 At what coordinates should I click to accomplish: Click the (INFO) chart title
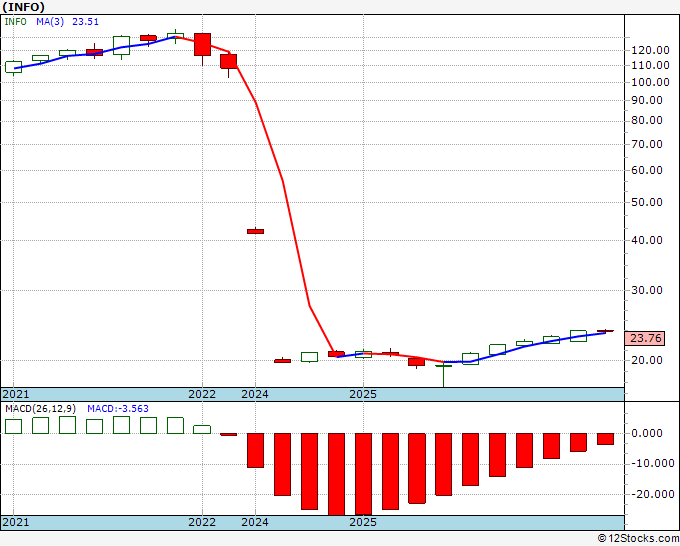(x=23, y=7)
